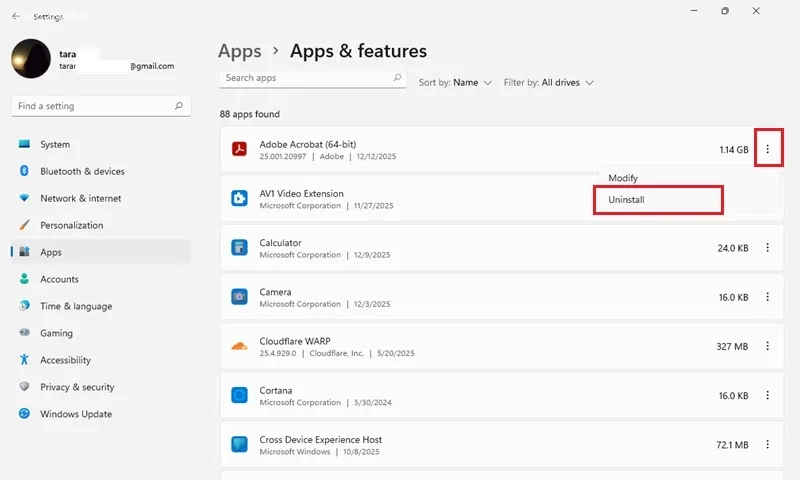Click the search magnifier in Search apps
The width and height of the screenshot is (800, 480).
(x=397, y=78)
